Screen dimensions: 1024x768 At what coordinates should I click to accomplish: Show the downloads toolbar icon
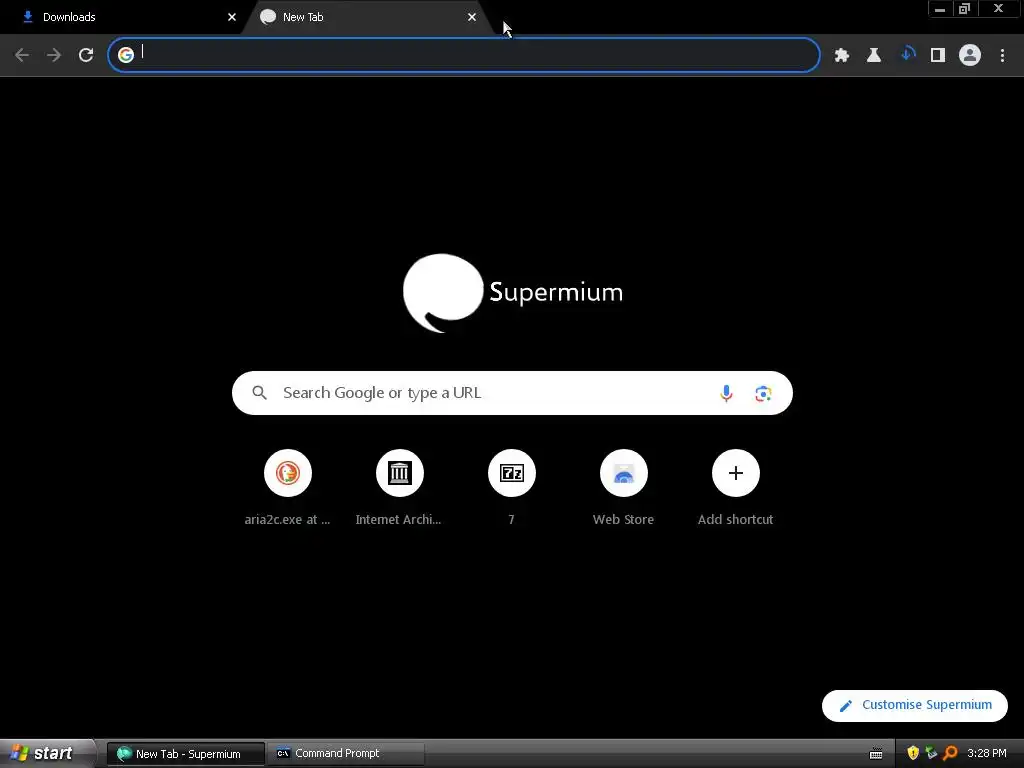(x=906, y=55)
